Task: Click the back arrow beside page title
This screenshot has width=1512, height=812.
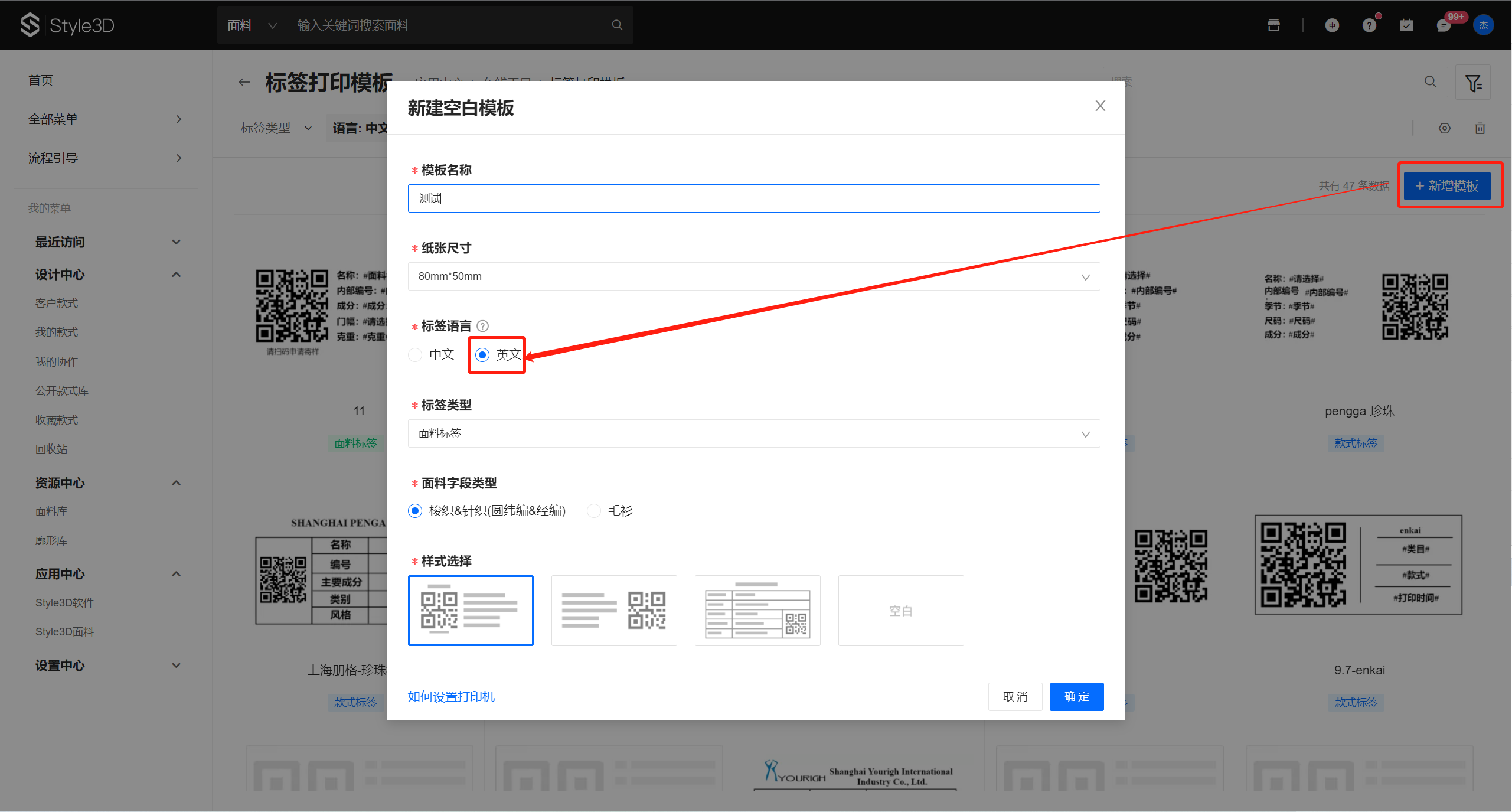Action: [244, 83]
